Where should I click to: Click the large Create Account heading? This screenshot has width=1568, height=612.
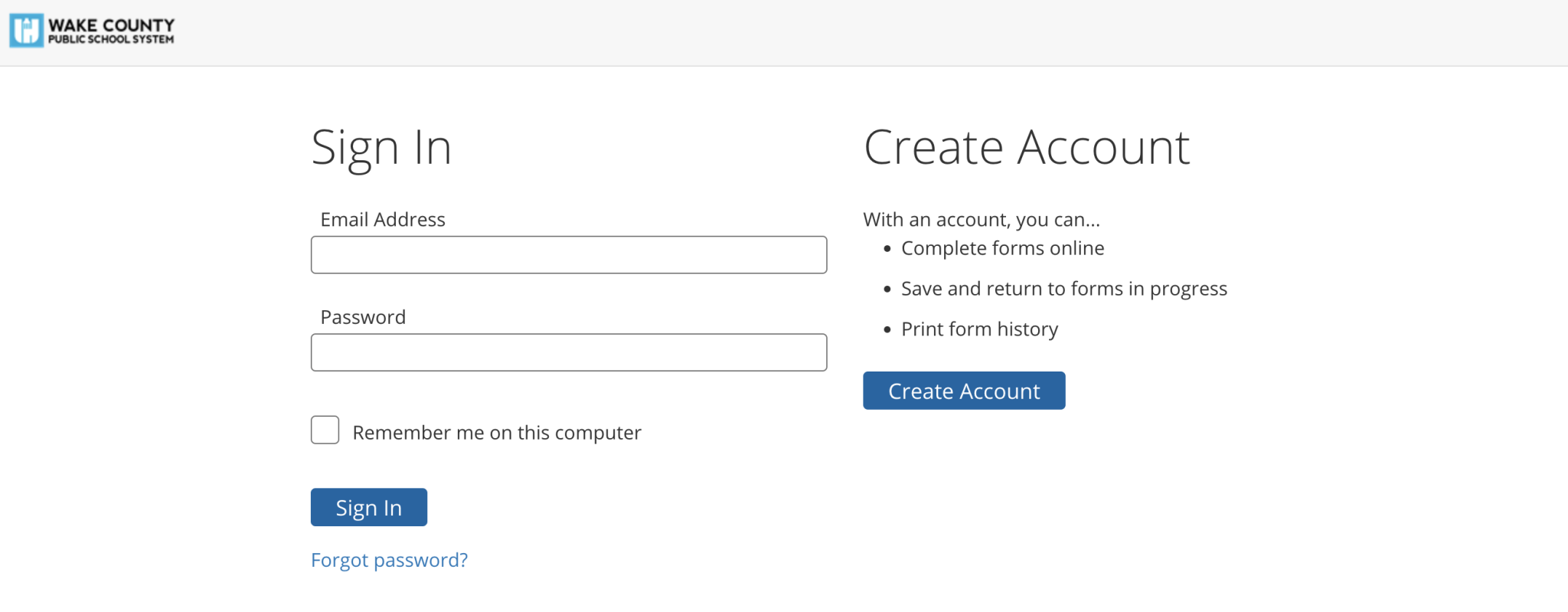point(1026,147)
